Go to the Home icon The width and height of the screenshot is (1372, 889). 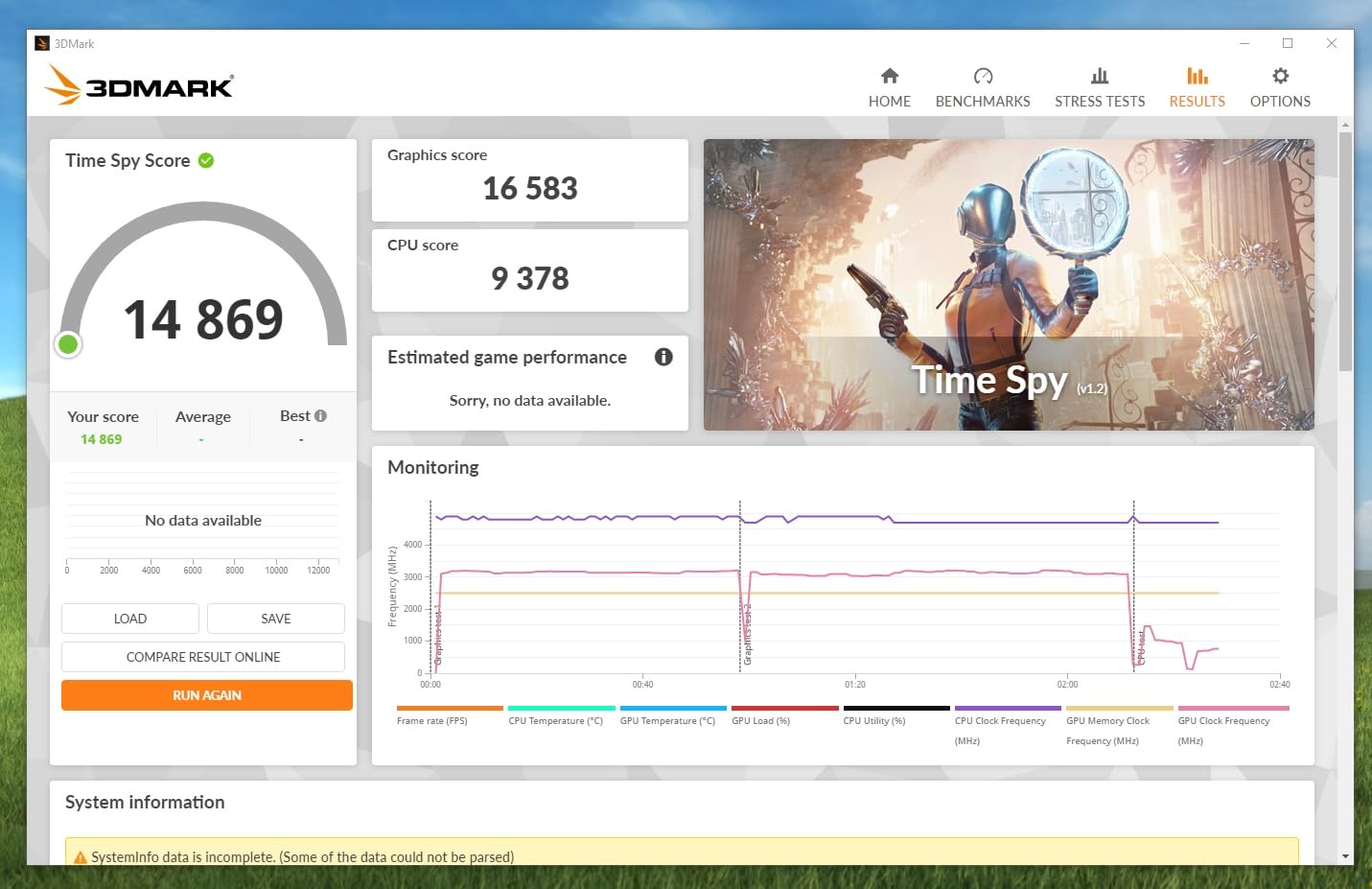(x=889, y=77)
